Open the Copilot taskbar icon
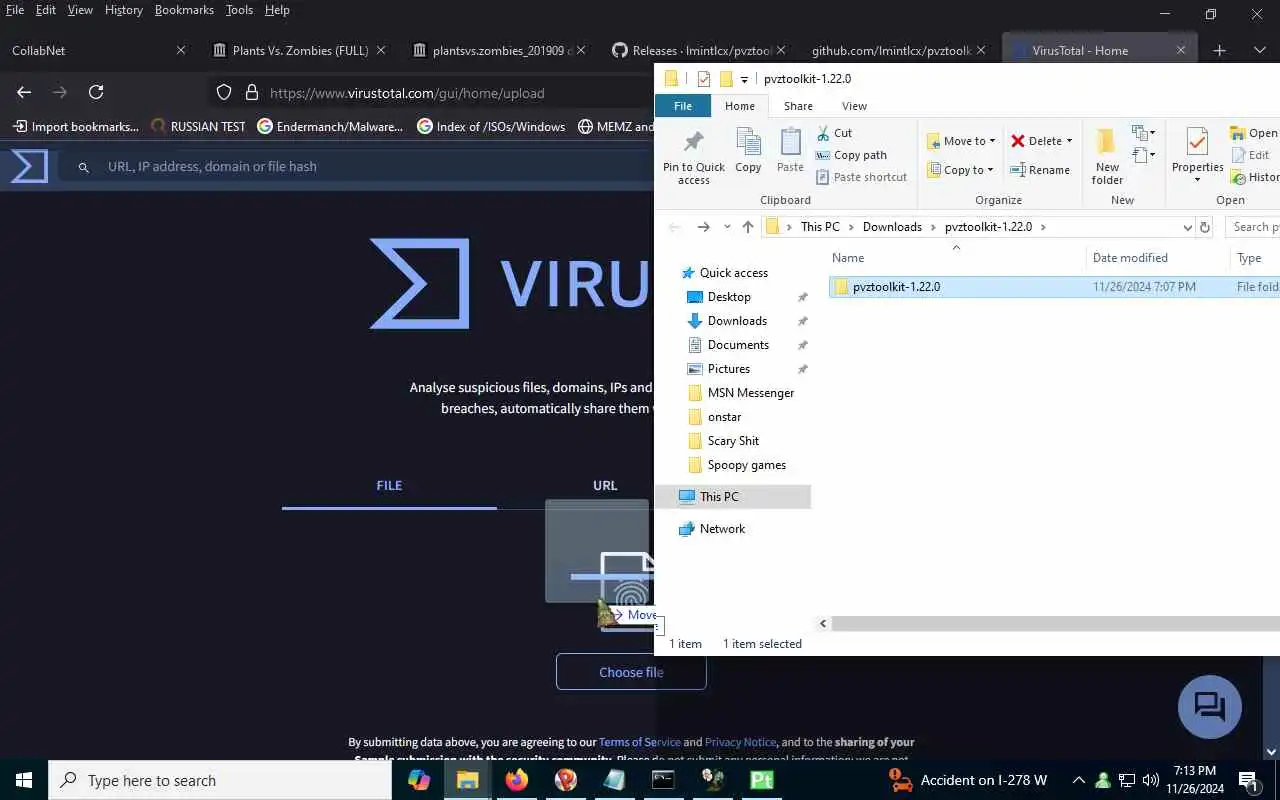The height and width of the screenshot is (800, 1280). coord(418,780)
